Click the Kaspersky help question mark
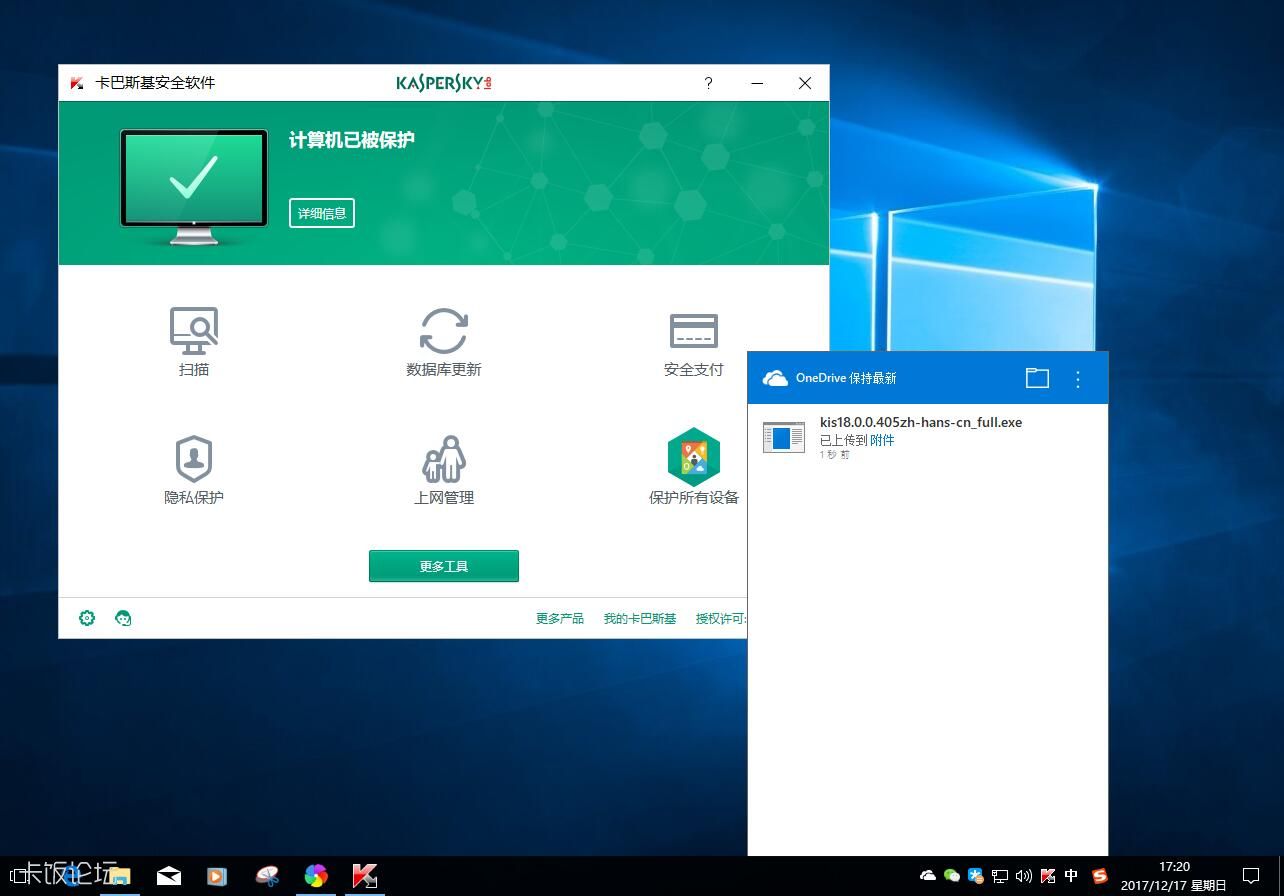 click(708, 83)
